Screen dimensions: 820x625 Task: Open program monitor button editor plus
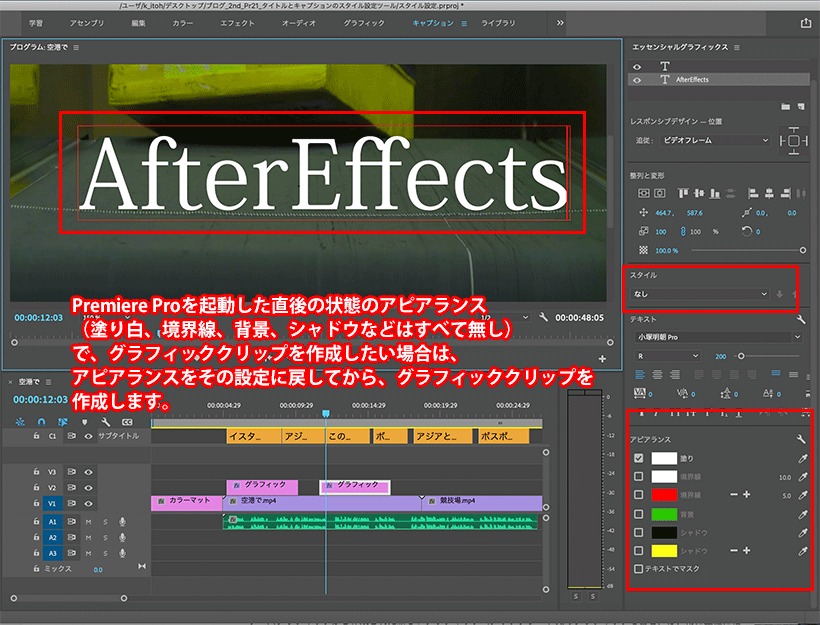coord(602,359)
